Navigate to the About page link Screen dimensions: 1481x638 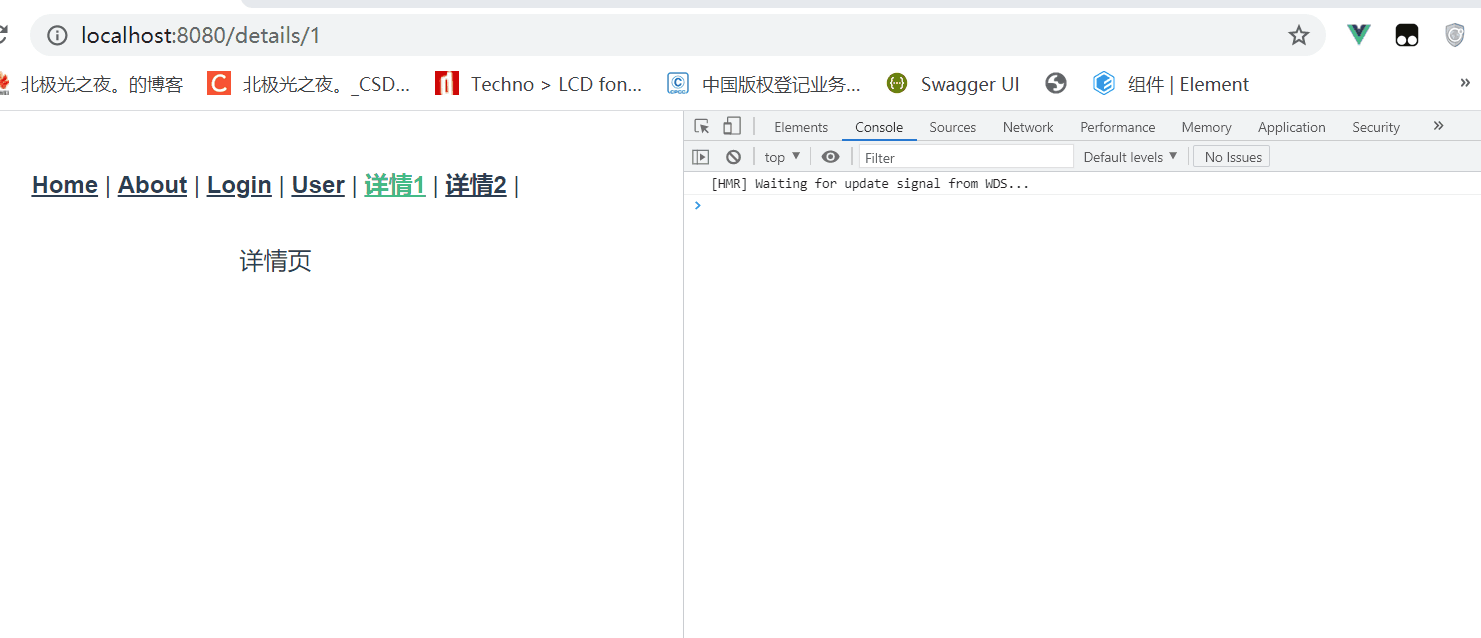152,185
